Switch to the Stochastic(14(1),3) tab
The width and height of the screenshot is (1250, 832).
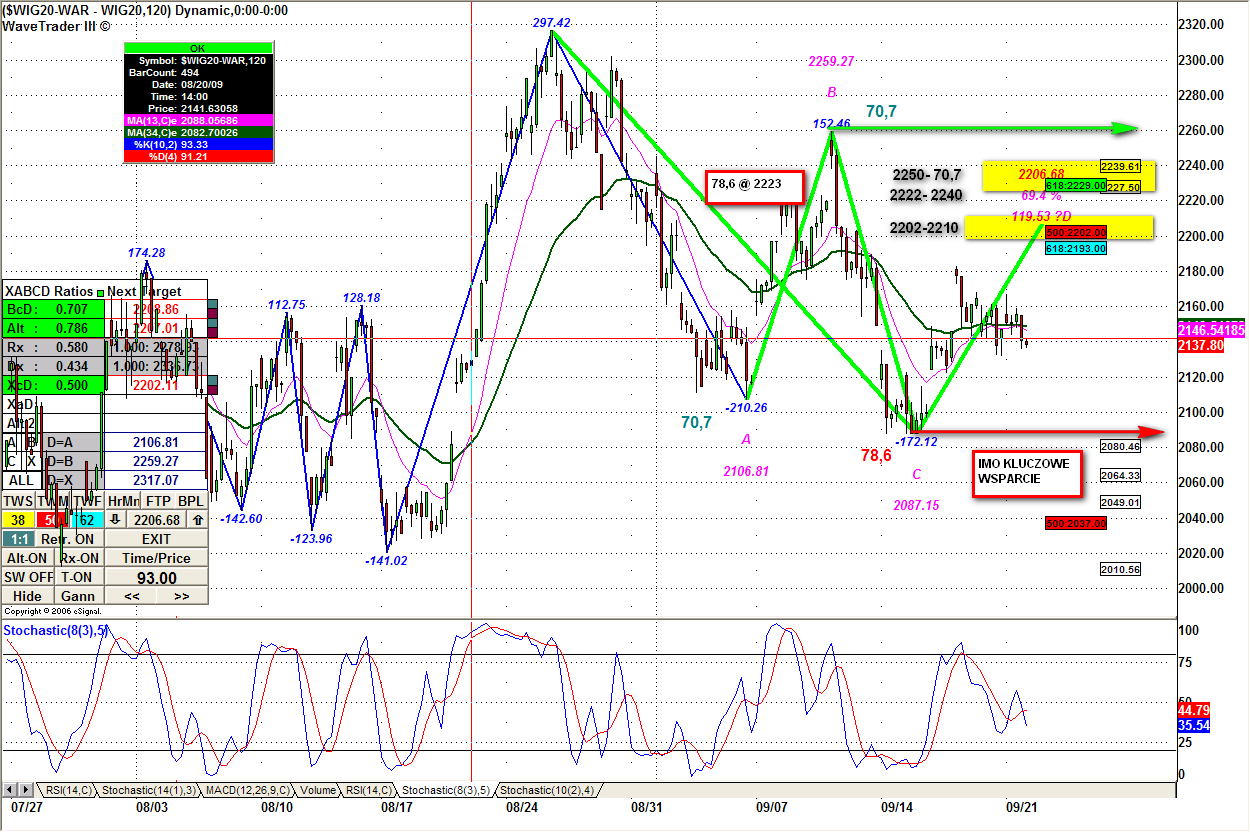(x=148, y=790)
